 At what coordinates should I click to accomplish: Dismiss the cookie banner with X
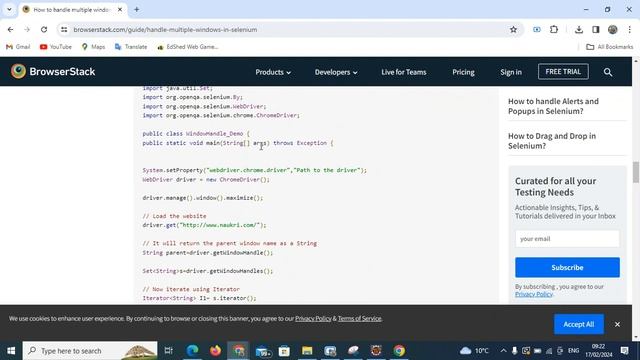click(617, 324)
